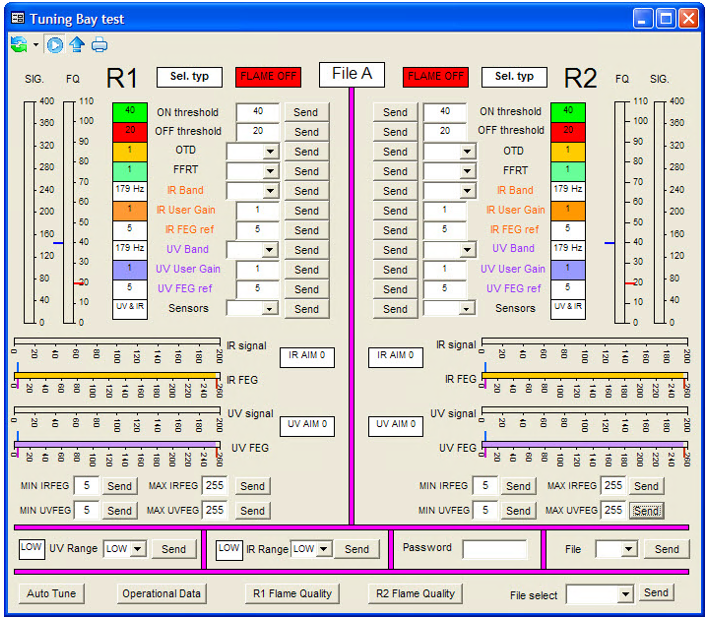The width and height of the screenshot is (706, 619).
Task: Click the R2 FLAME OFF indicator
Action: (x=435, y=77)
